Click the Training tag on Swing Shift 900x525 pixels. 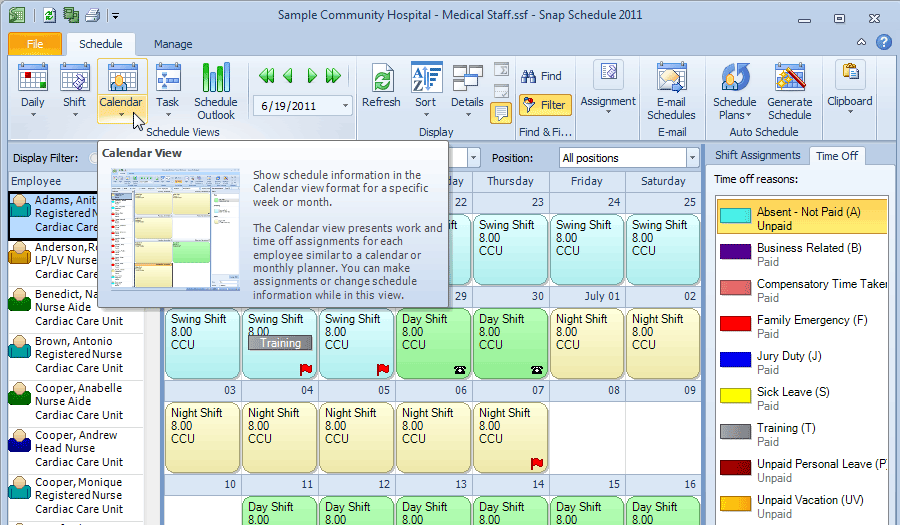coord(280,343)
